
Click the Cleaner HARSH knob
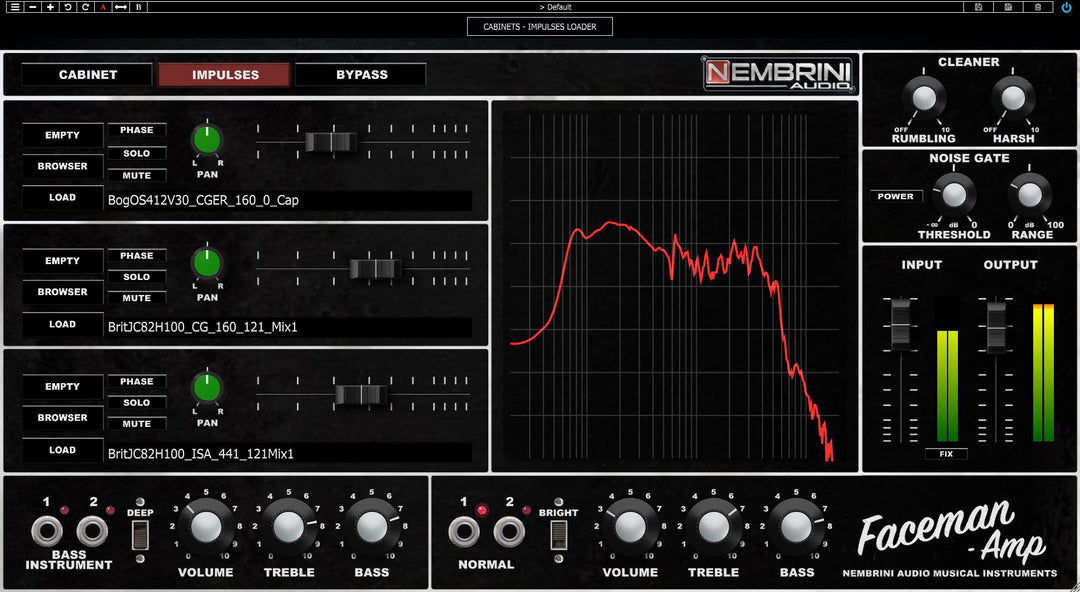pos(1013,99)
